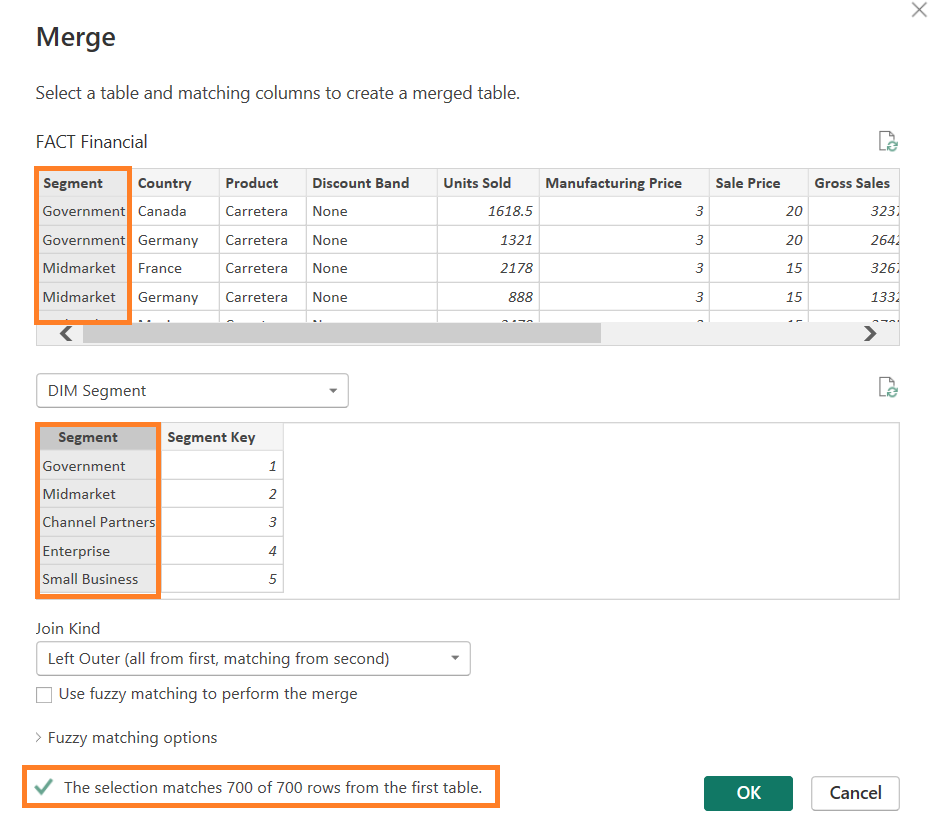Open the Join Kind dropdown
Image resolution: width=931 pixels, height=827 pixels.
coord(253,659)
